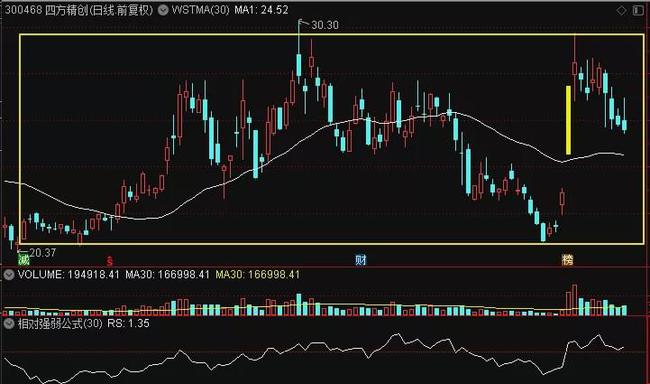Expand the WSTMA(30) indicator dropdown arrow

point(163,10)
